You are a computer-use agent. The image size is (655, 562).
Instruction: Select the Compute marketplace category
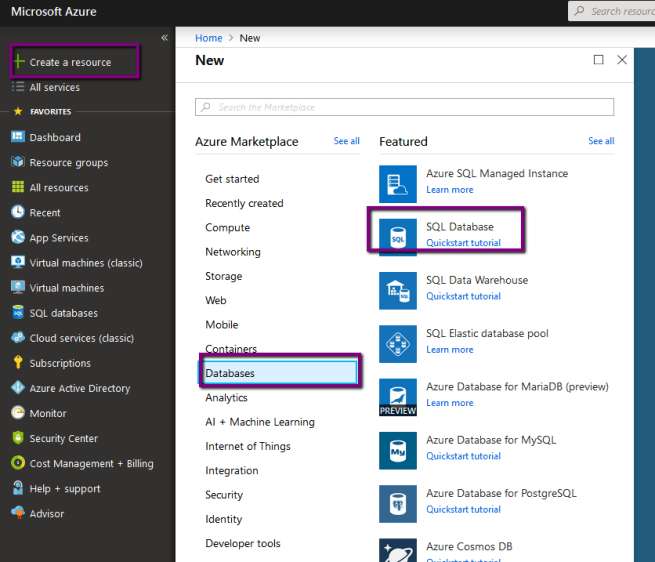pyautogui.click(x=227, y=227)
